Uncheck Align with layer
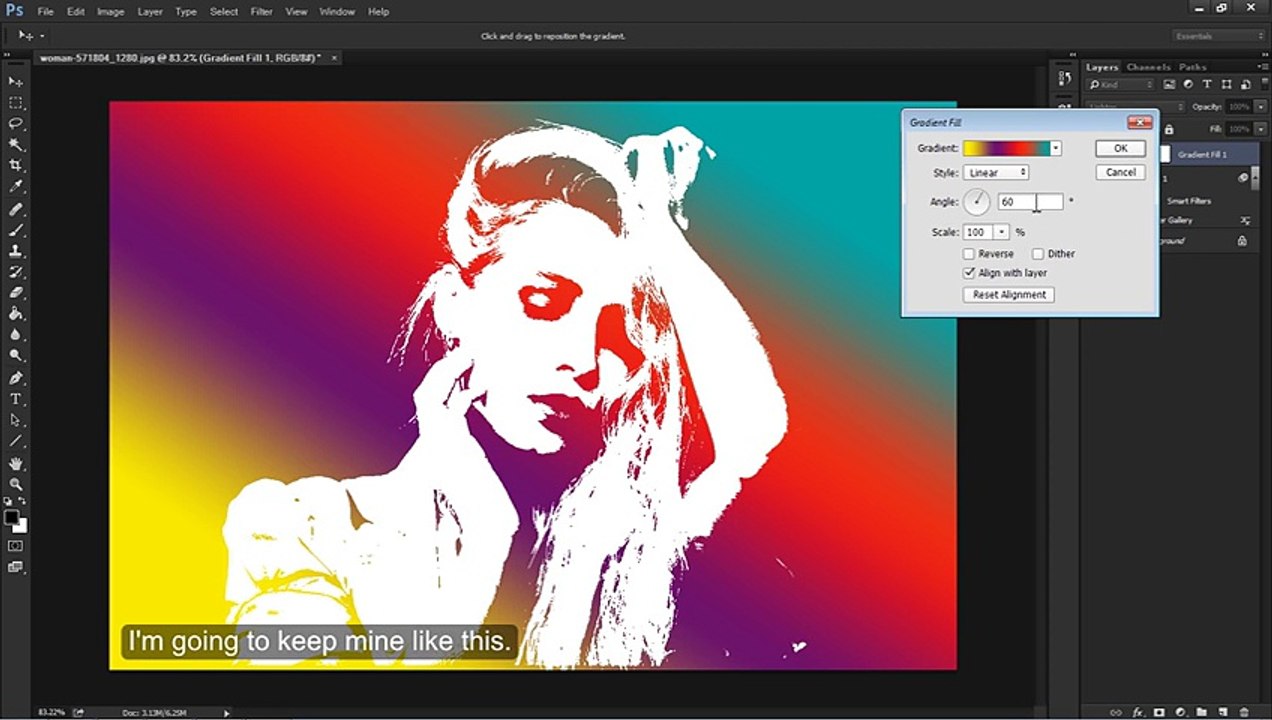Viewport: 1272px width, 720px height. pyautogui.click(x=969, y=273)
